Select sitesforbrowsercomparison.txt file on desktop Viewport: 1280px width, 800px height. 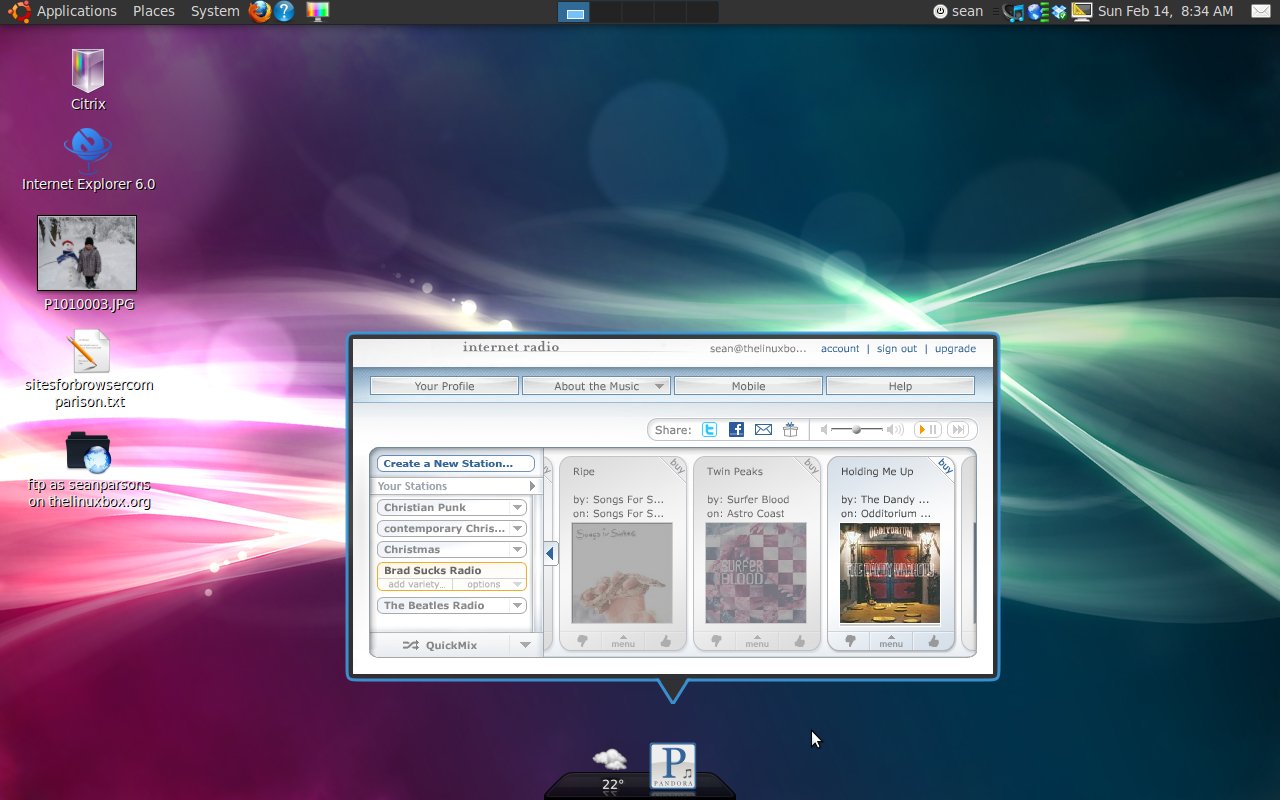coord(89,370)
